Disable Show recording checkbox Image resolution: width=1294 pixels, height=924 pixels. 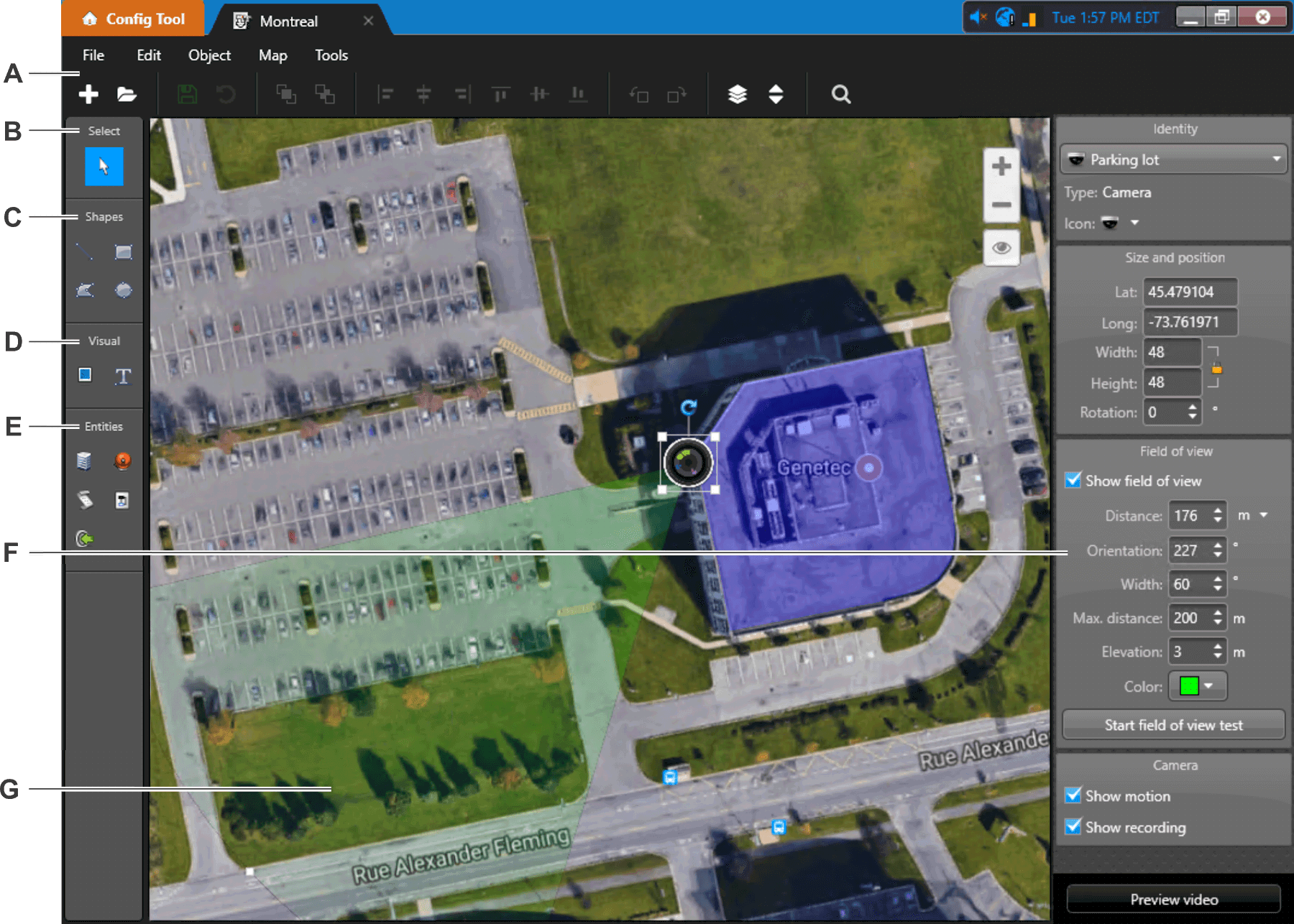(x=1073, y=826)
